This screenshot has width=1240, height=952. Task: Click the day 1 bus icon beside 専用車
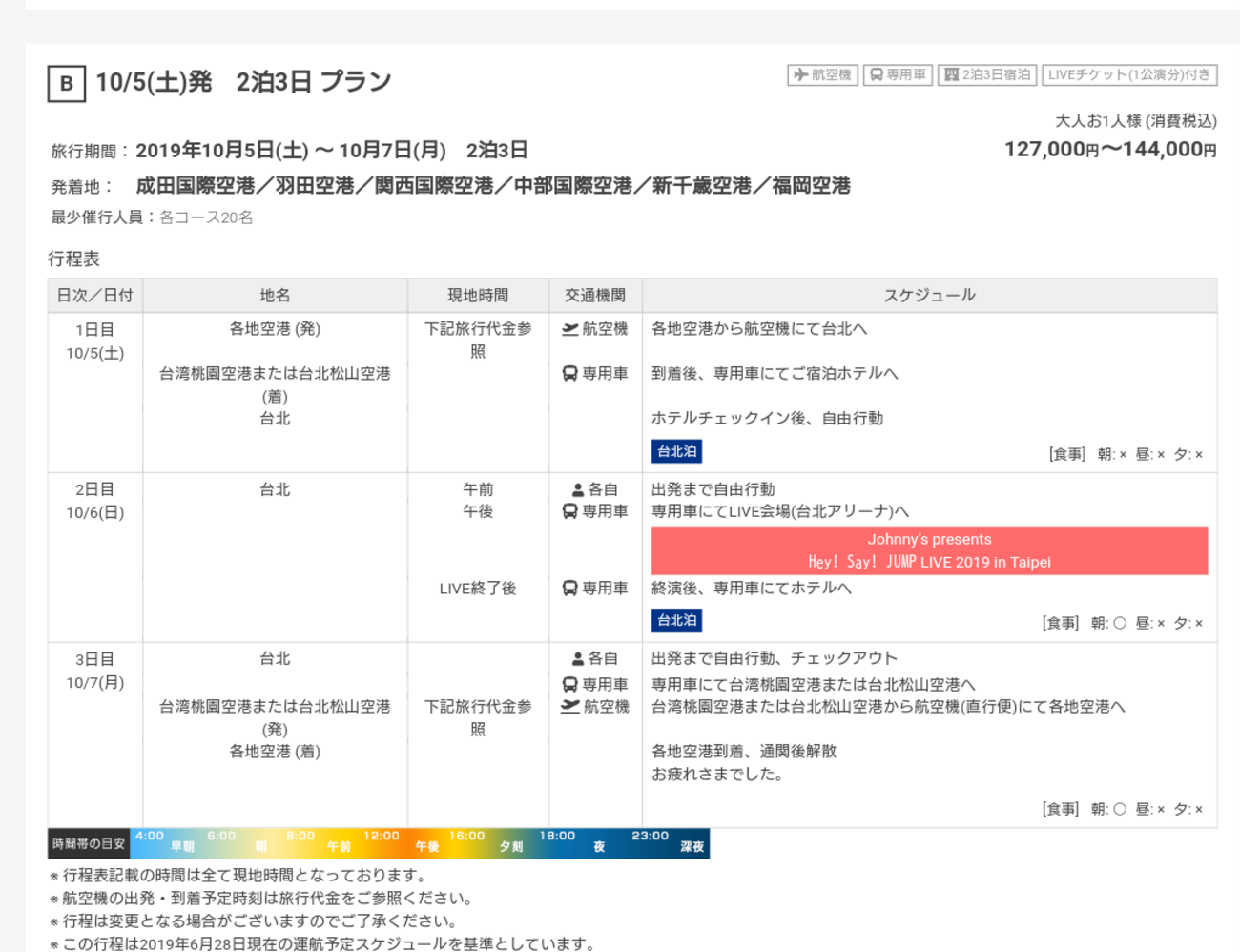(x=569, y=374)
